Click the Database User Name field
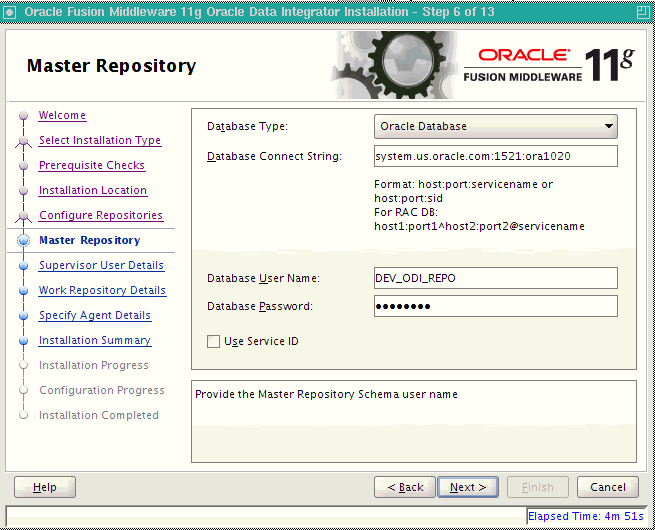655x530 pixels. point(495,278)
